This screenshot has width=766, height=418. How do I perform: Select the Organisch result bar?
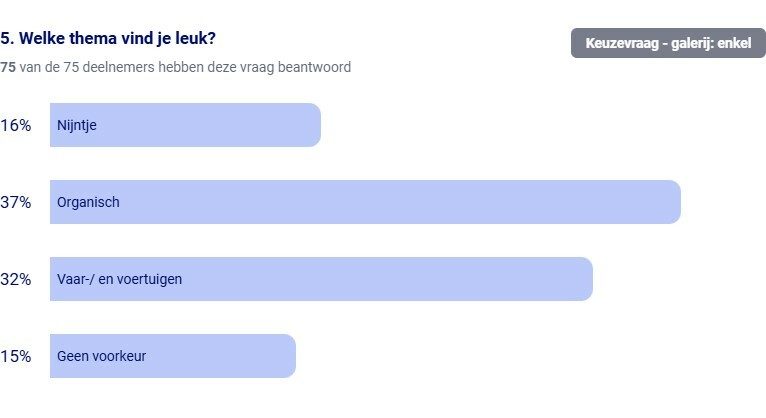[365, 202]
